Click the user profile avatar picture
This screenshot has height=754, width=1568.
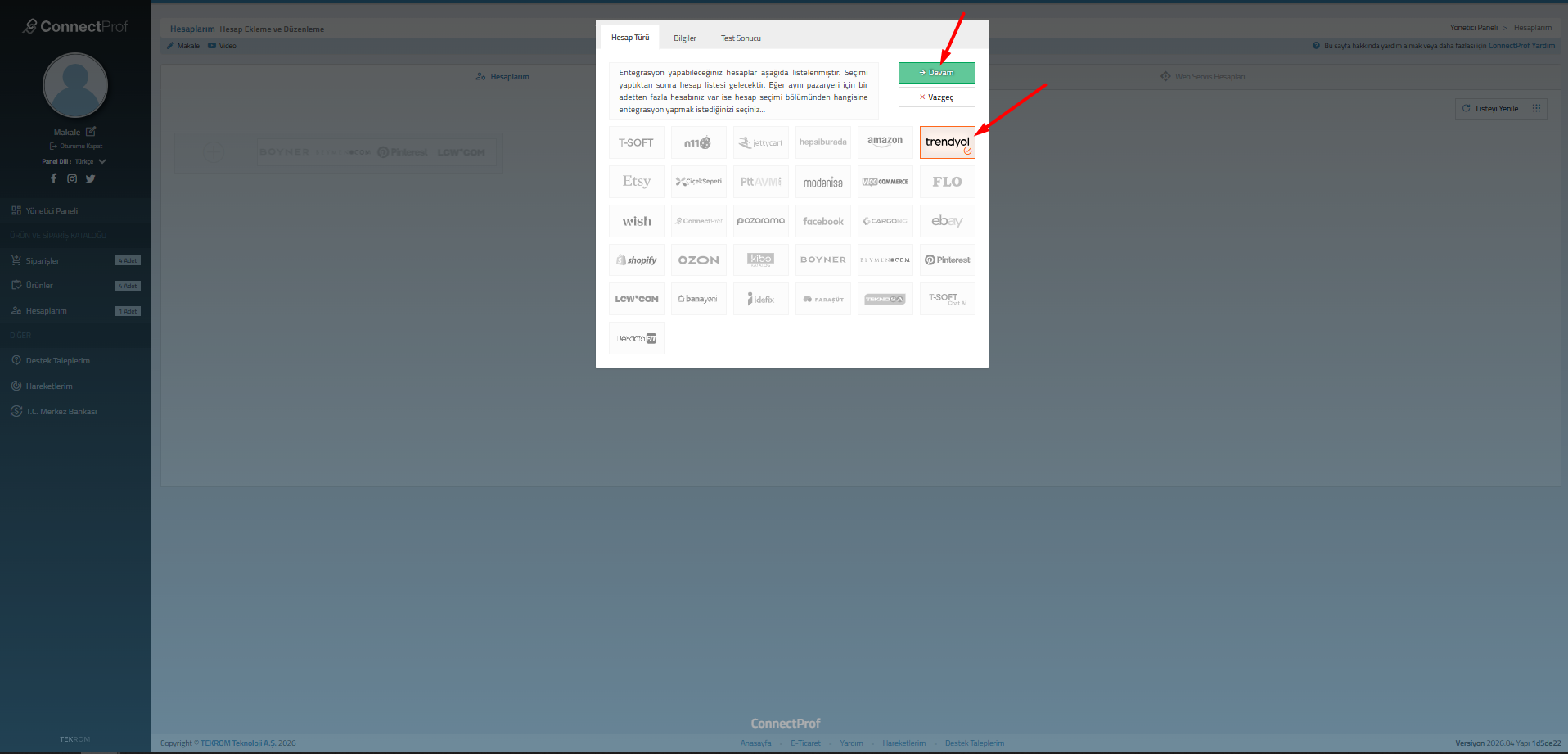tap(75, 85)
